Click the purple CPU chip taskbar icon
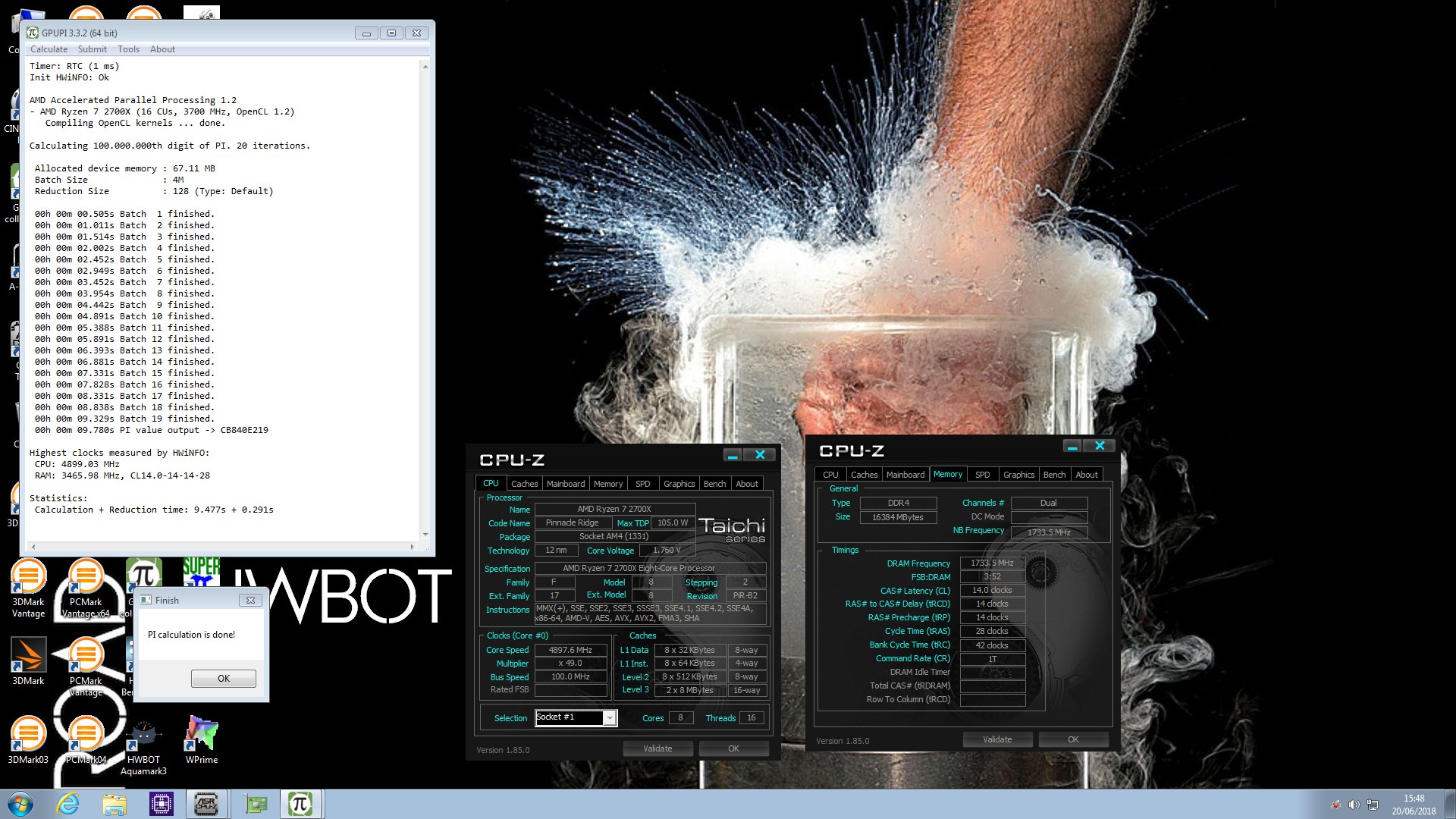This screenshot has height=819, width=1456. coord(162,804)
